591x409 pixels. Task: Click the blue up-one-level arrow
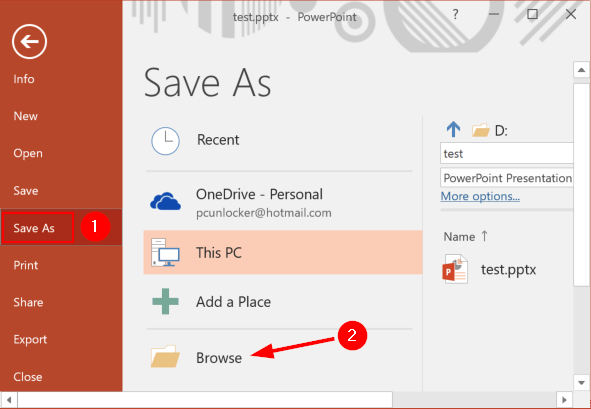pos(453,129)
